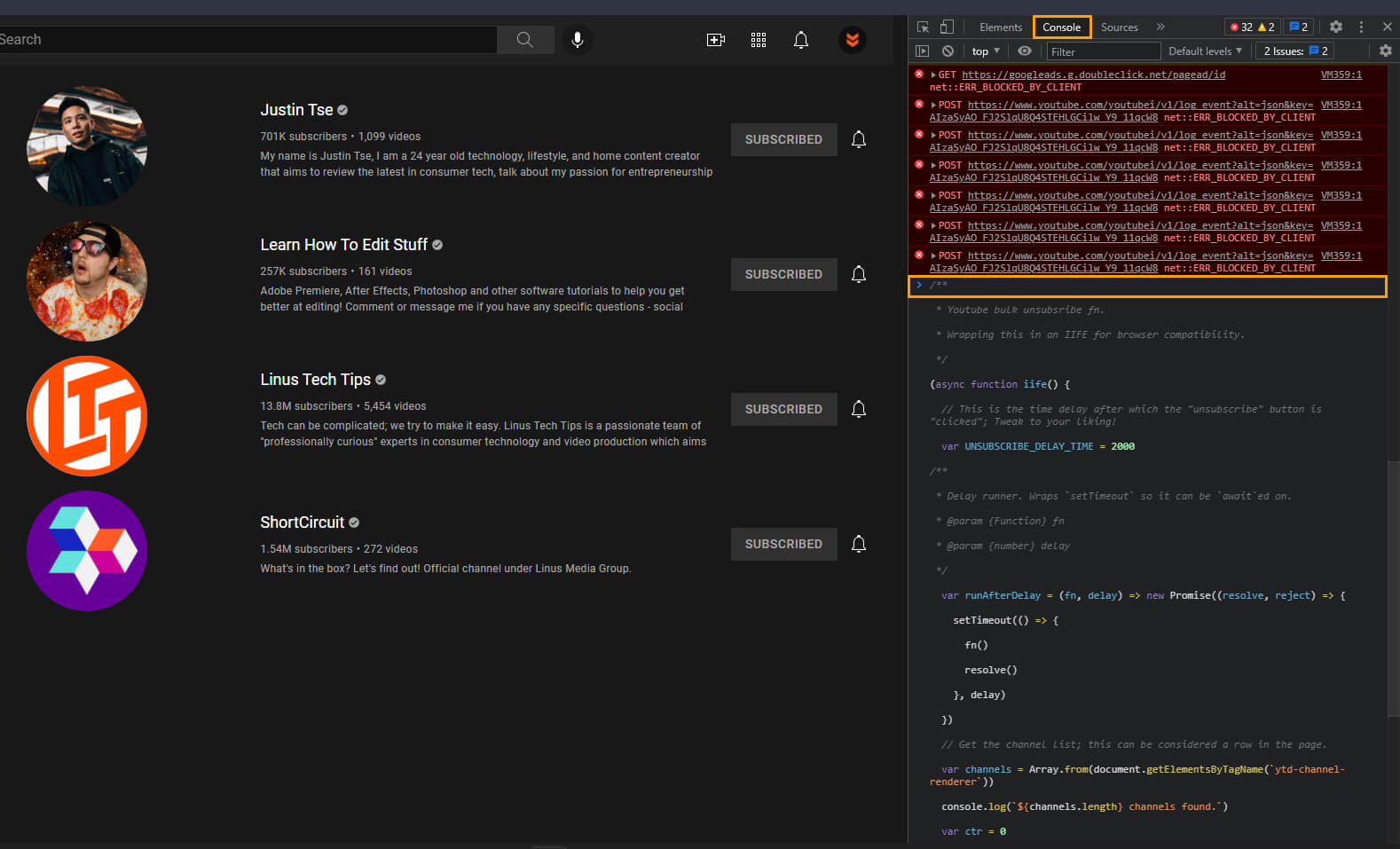This screenshot has width=1400, height=849.
Task: Toggle the console sidebar panel icon
Action: (923, 51)
